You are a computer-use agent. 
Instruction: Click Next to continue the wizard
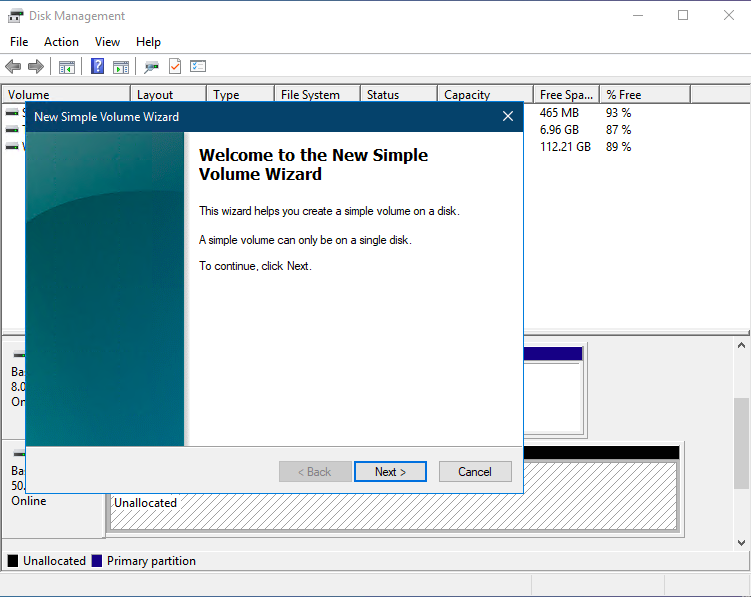point(390,472)
